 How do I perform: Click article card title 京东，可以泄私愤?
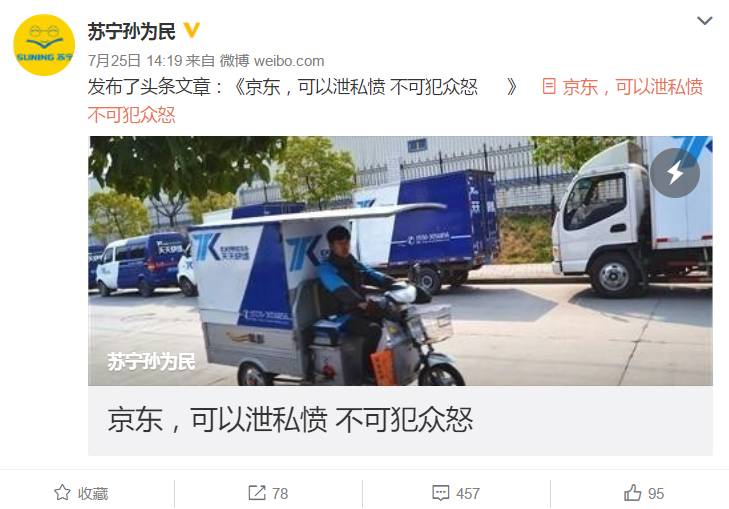(290, 420)
